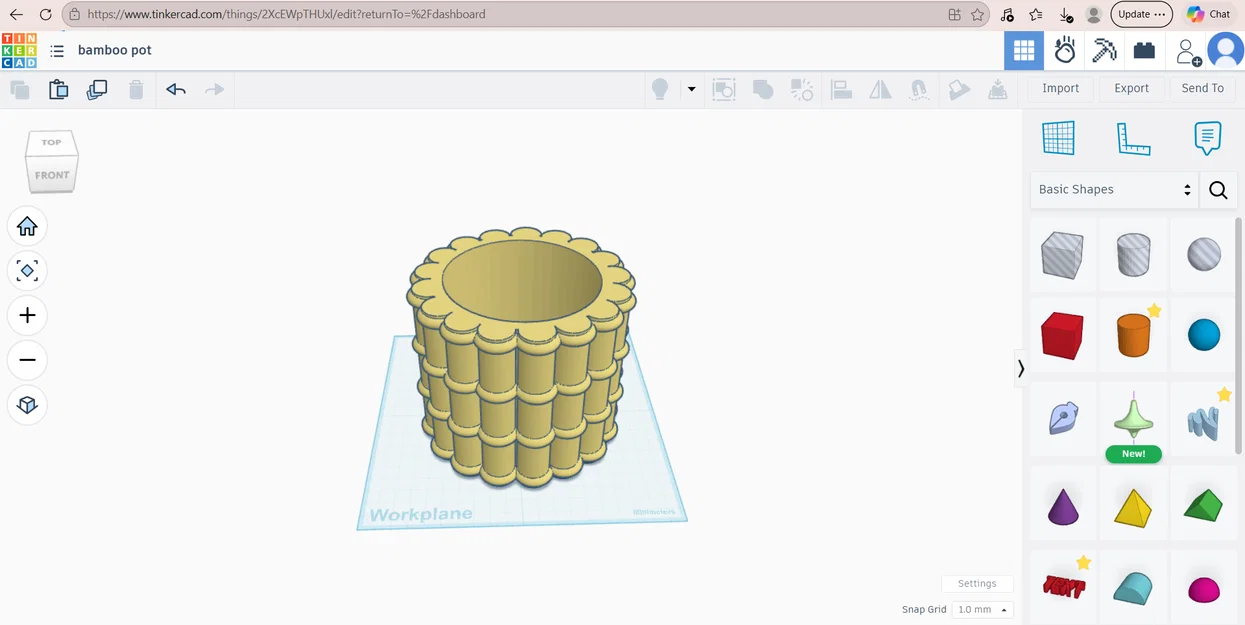The height and width of the screenshot is (625, 1245).
Task: Switch perspective view with the cube icon
Action: click(x=27, y=405)
